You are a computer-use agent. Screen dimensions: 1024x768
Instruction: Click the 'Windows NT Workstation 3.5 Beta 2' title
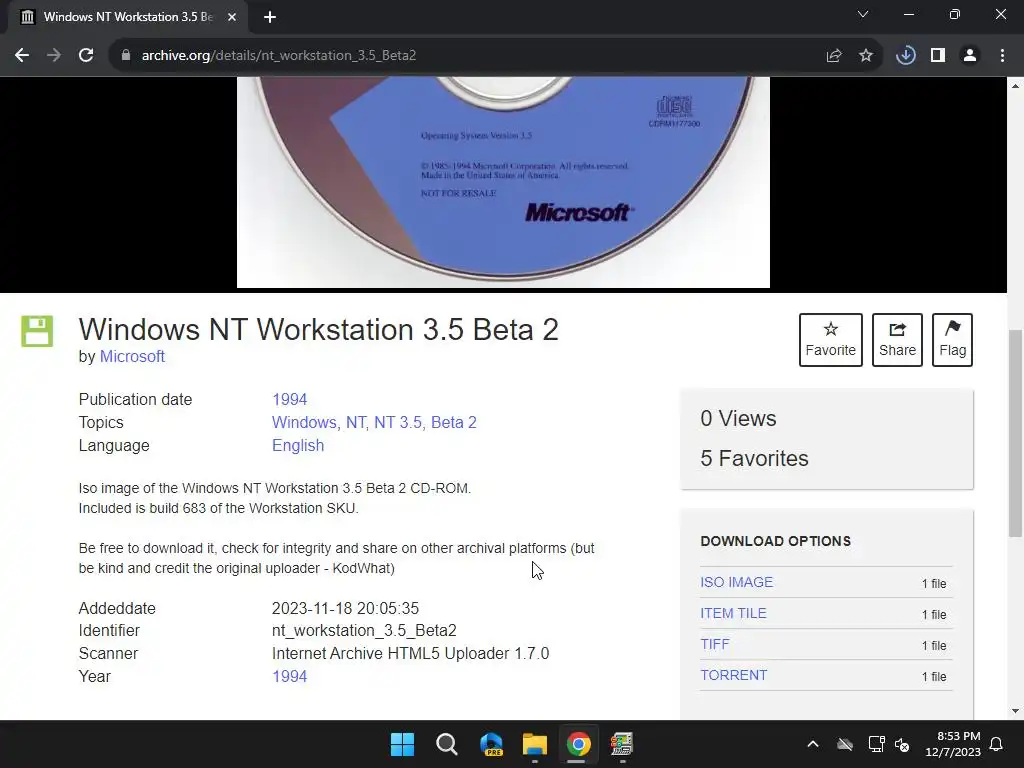(319, 329)
